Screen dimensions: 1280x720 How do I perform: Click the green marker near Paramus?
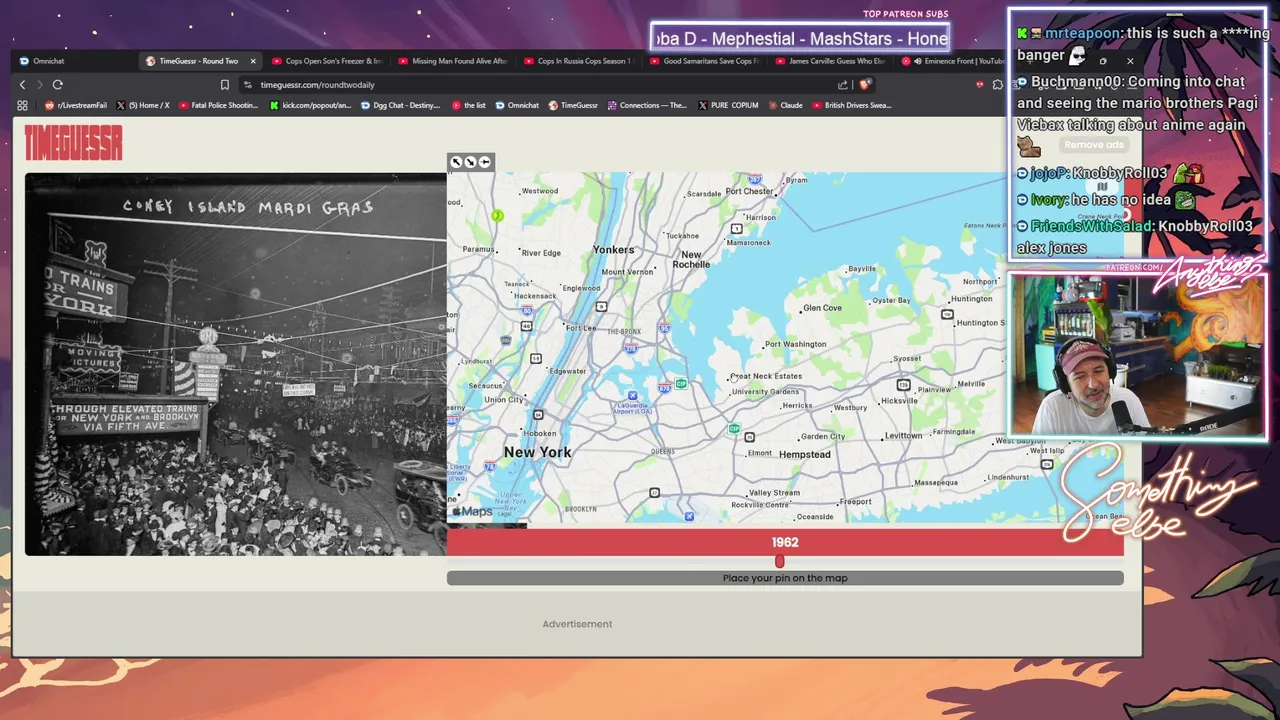497,215
